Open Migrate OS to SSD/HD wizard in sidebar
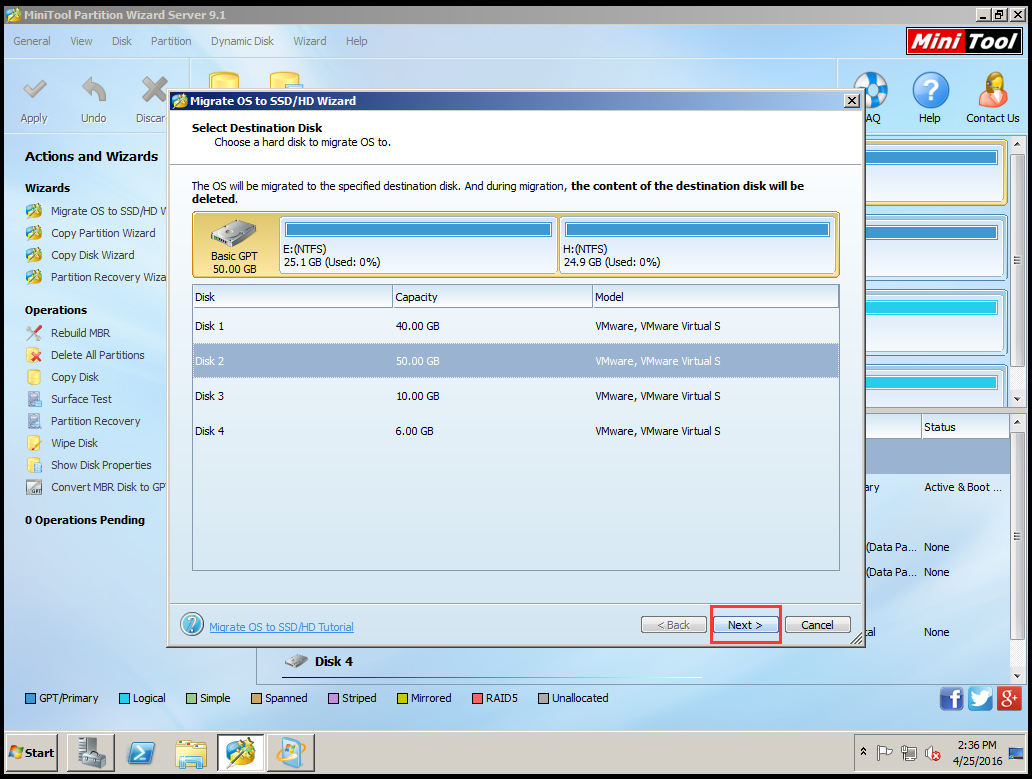 click(x=95, y=211)
